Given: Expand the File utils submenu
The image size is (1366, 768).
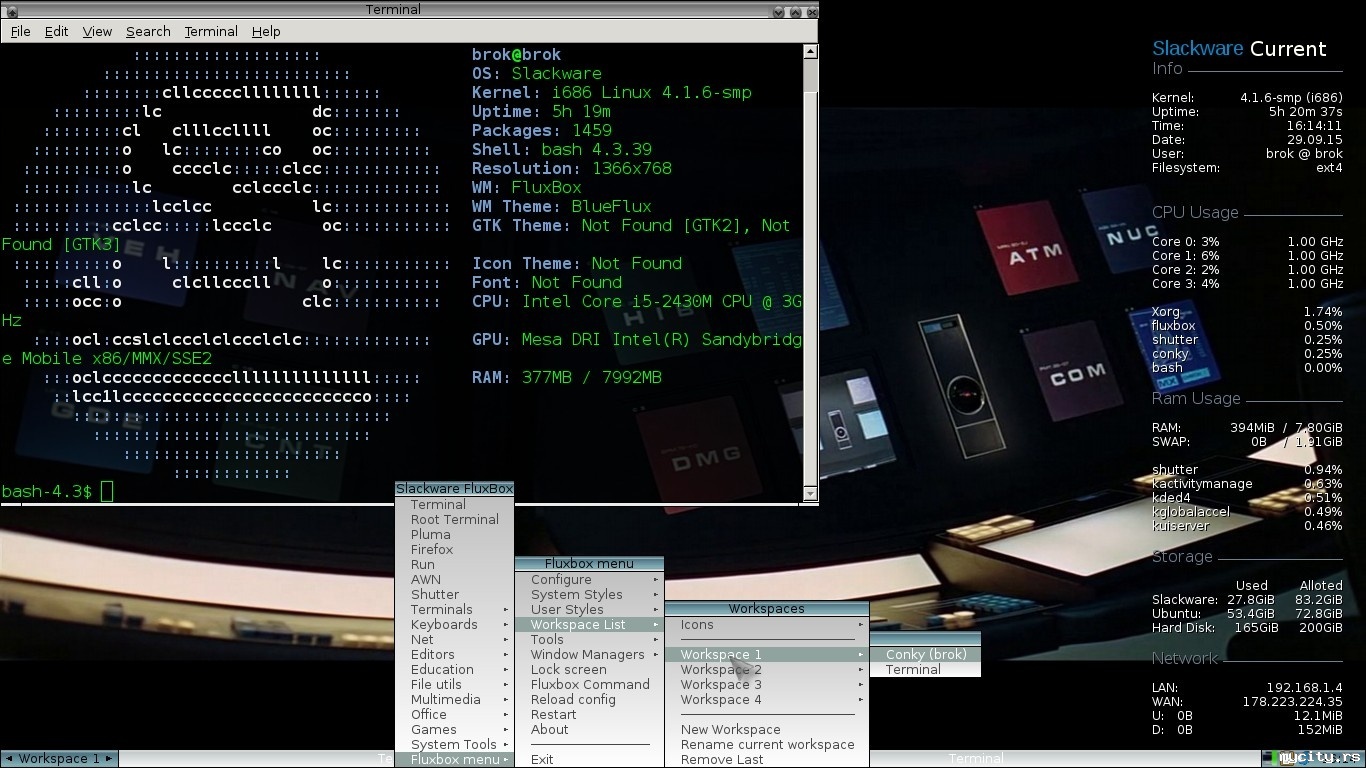Looking at the screenshot, I should point(454,685).
